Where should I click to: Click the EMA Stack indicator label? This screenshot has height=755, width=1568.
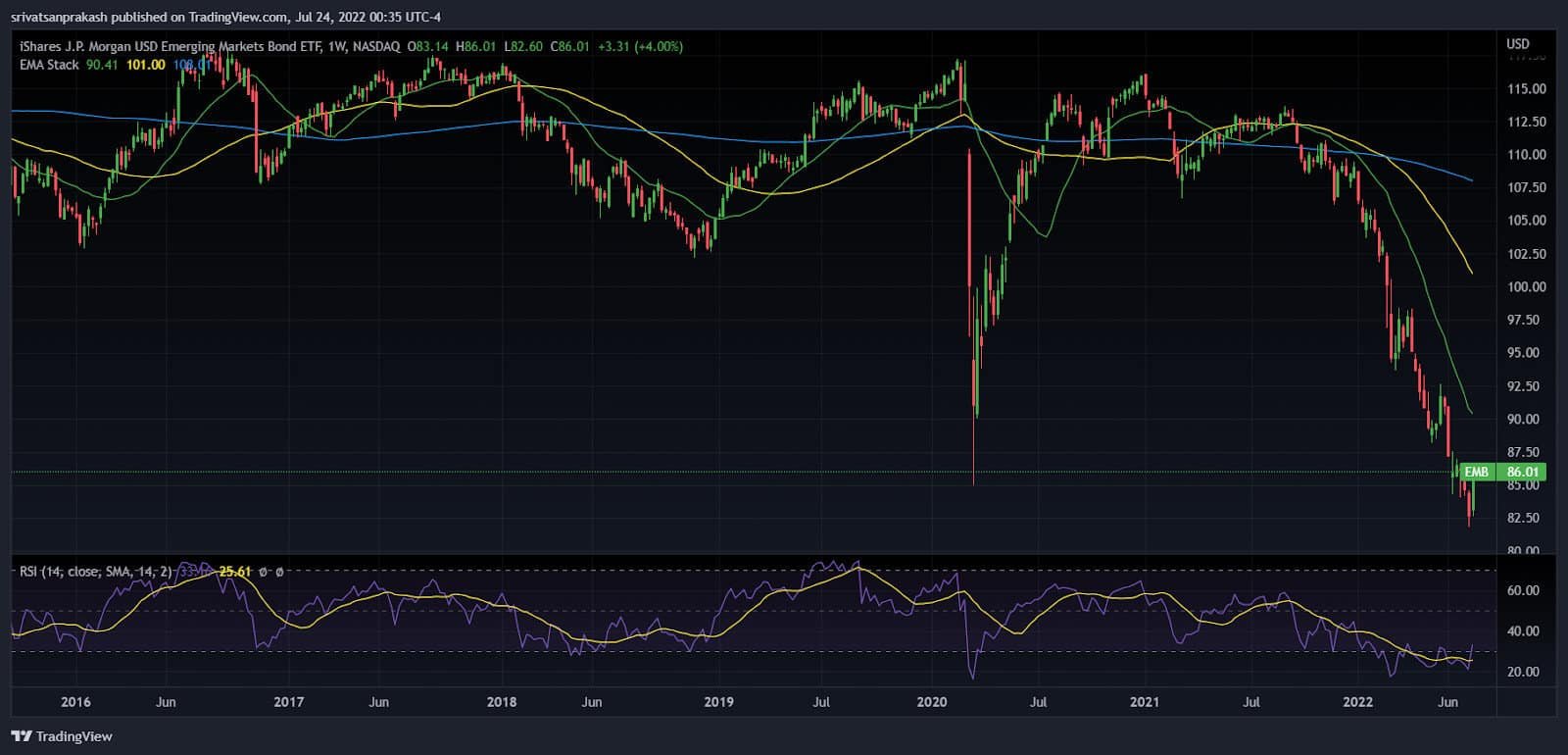click(x=49, y=65)
